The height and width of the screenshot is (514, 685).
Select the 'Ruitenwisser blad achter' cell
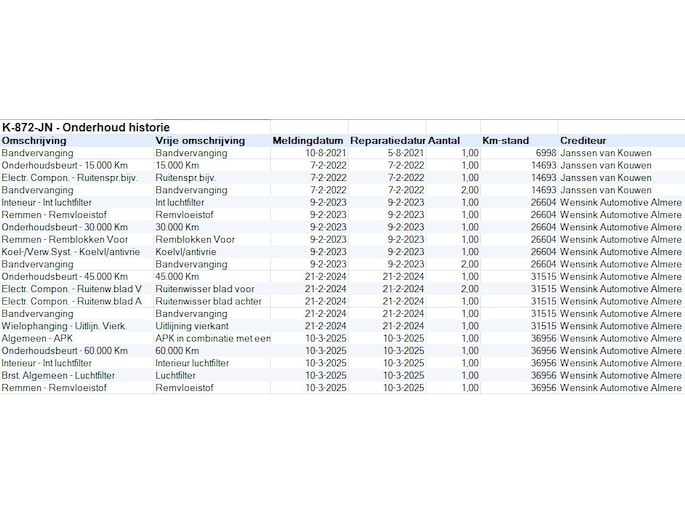(208, 301)
